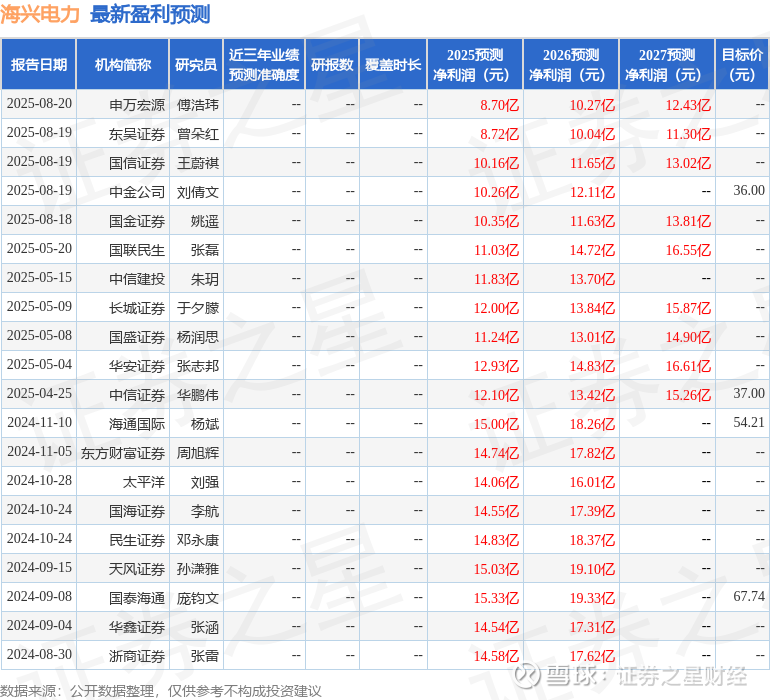The image size is (770, 700).
Task: Select the 报告日期 column header
Action: [x=39, y=64]
